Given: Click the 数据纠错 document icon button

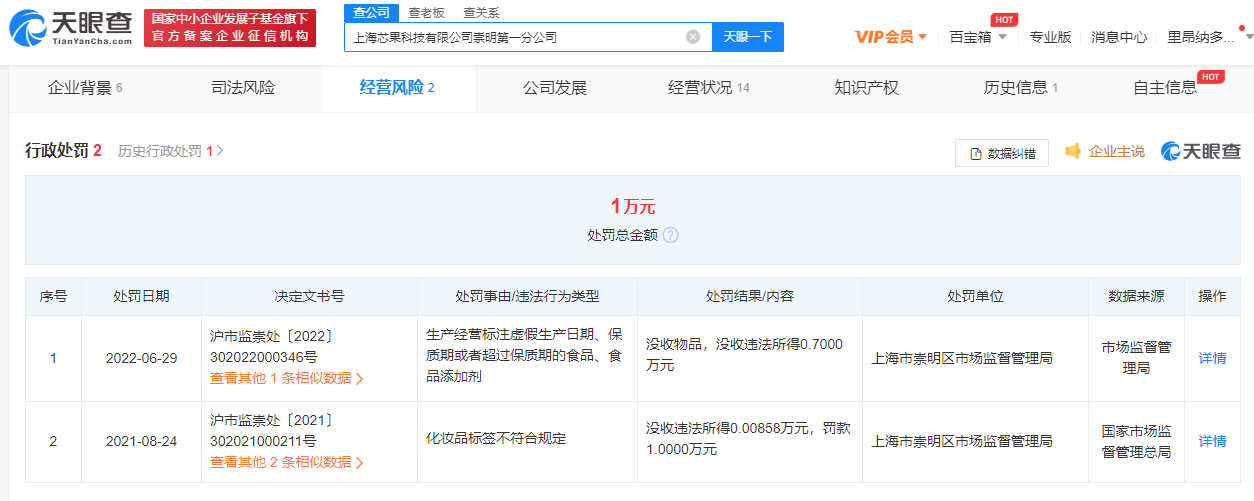Looking at the screenshot, I should click(x=1001, y=153).
